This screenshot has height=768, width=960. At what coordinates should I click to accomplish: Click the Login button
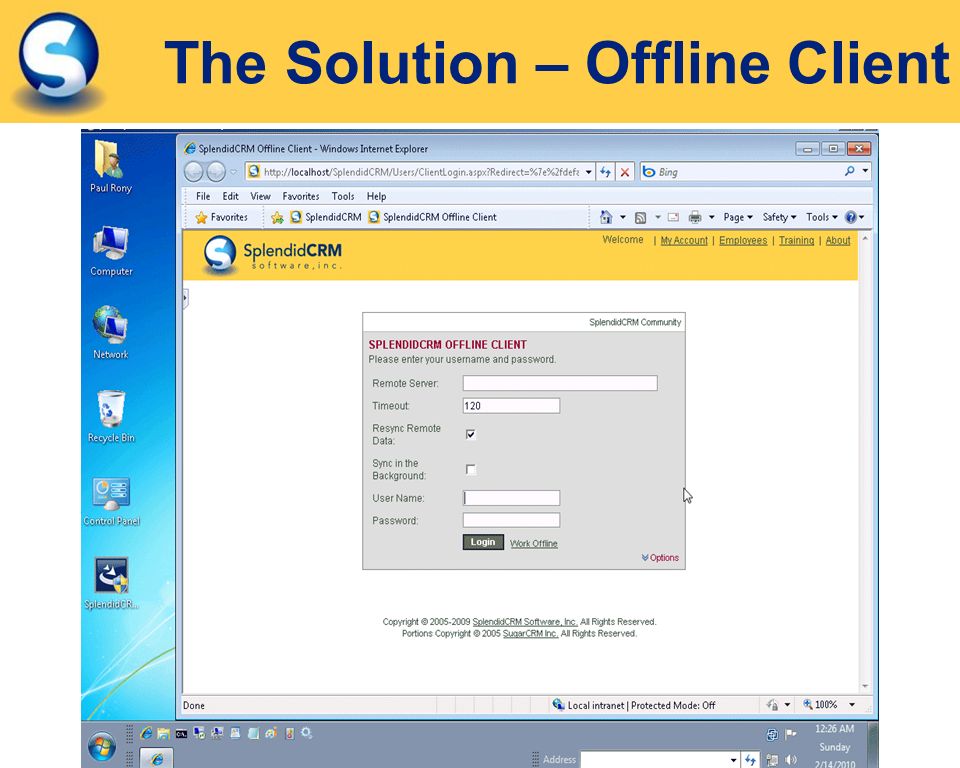point(483,542)
